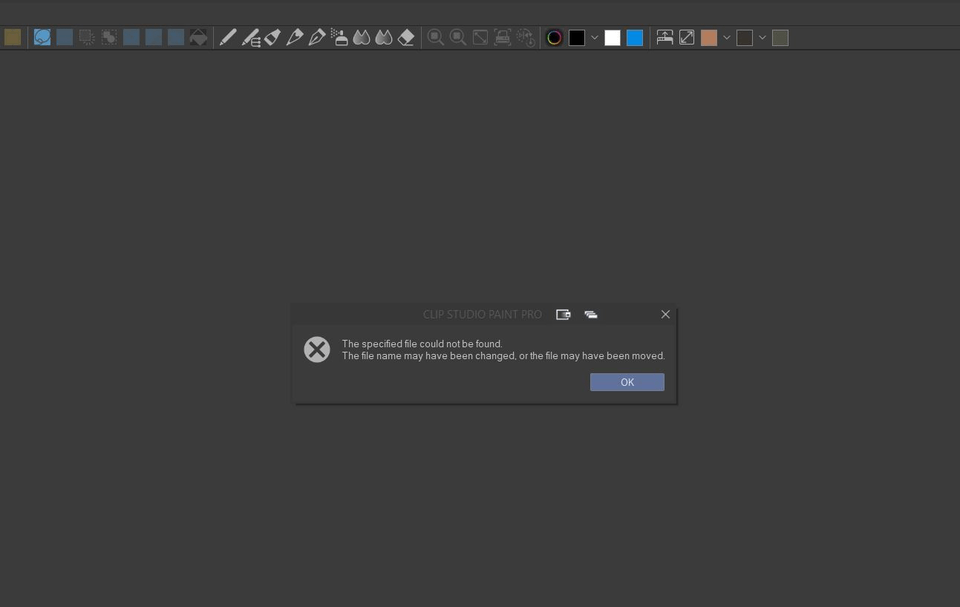Select the white main color swatch
This screenshot has height=607, width=960.
pos(611,37)
